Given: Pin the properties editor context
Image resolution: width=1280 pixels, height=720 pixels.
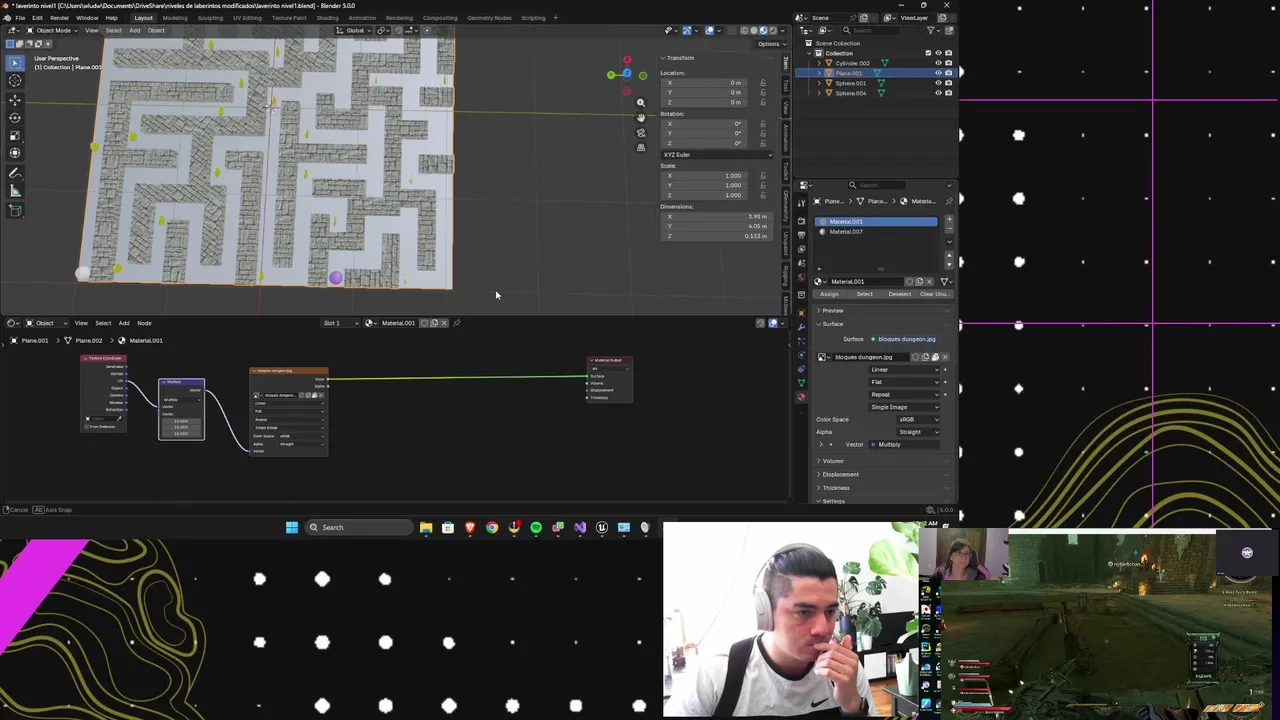Looking at the screenshot, I should tap(949, 201).
